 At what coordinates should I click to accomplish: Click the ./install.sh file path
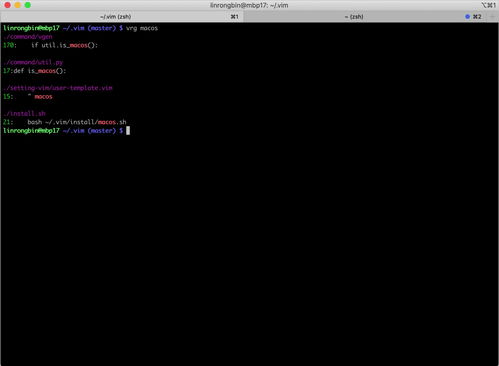(24, 114)
